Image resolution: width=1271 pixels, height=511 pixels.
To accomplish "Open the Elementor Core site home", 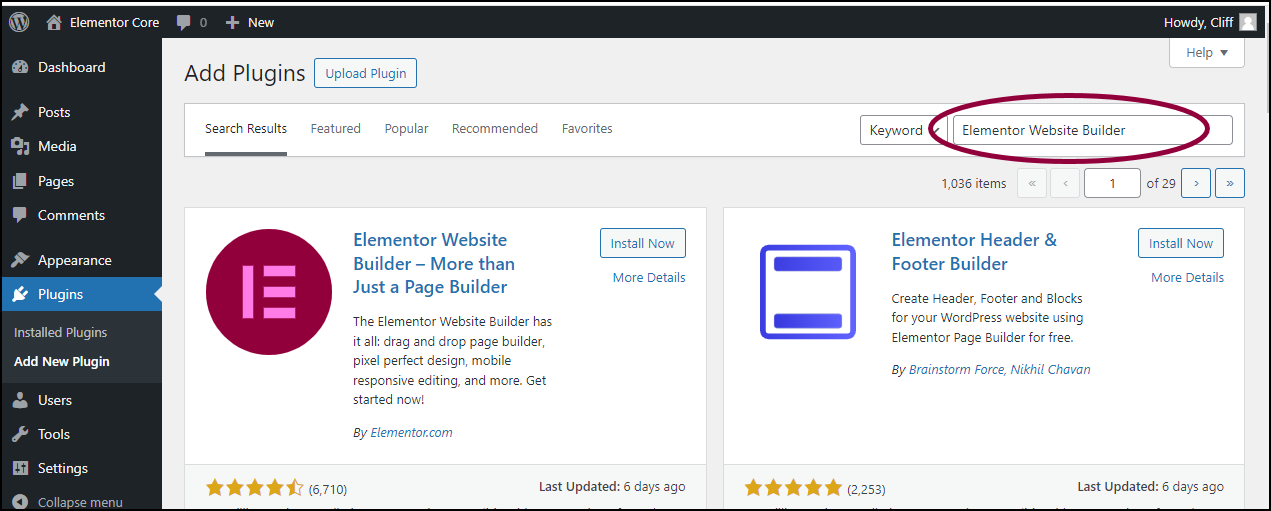I will pyautogui.click(x=103, y=22).
